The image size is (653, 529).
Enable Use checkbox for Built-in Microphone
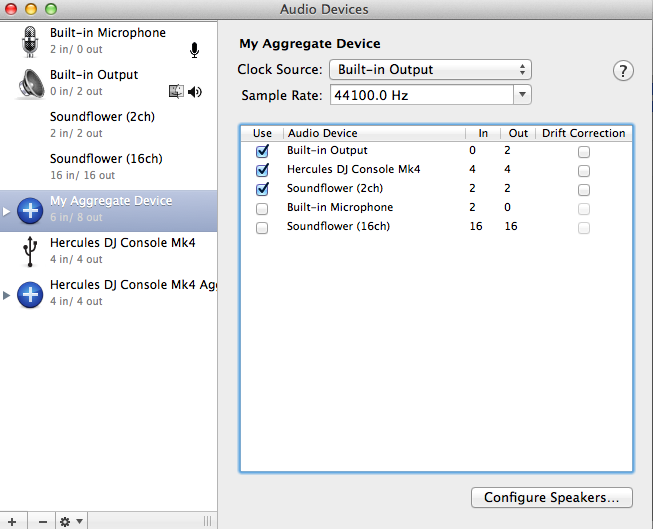point(262,208)
